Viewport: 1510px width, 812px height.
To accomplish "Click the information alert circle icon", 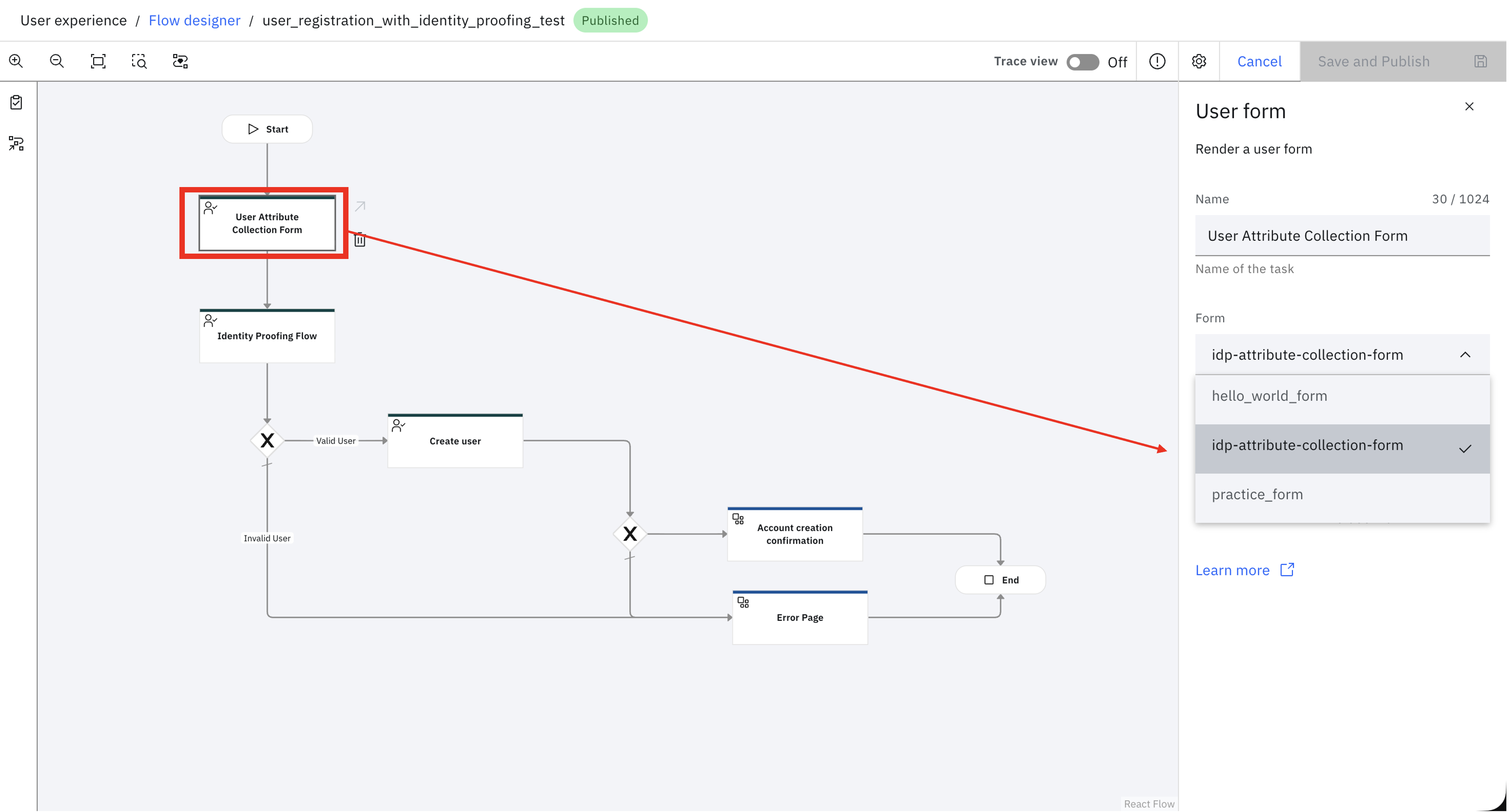I will pos(1157,61).
